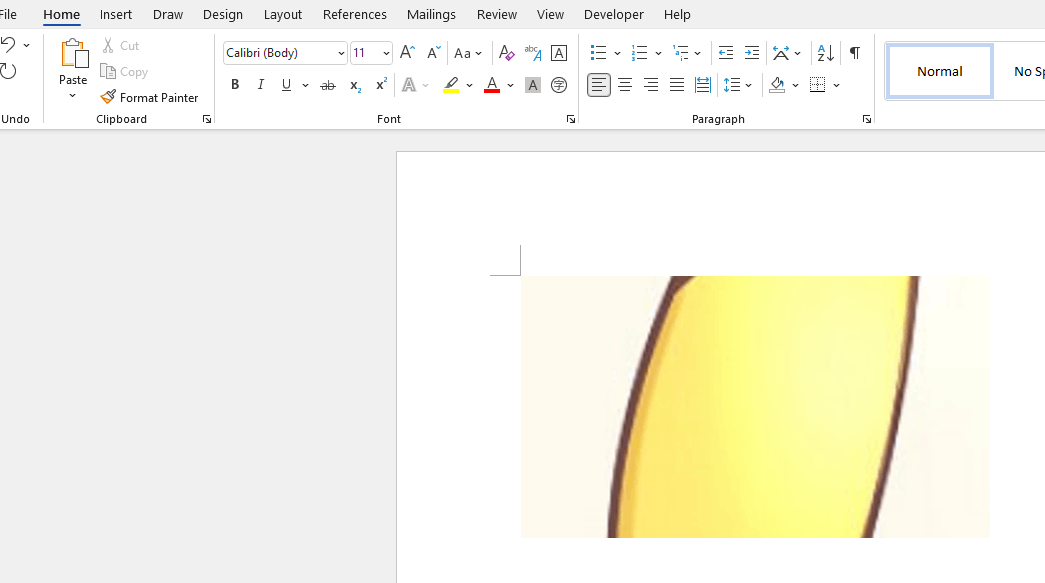1045x583 pixels.
Task: Click the Format Painter brush icon
Action: (108, 98)
